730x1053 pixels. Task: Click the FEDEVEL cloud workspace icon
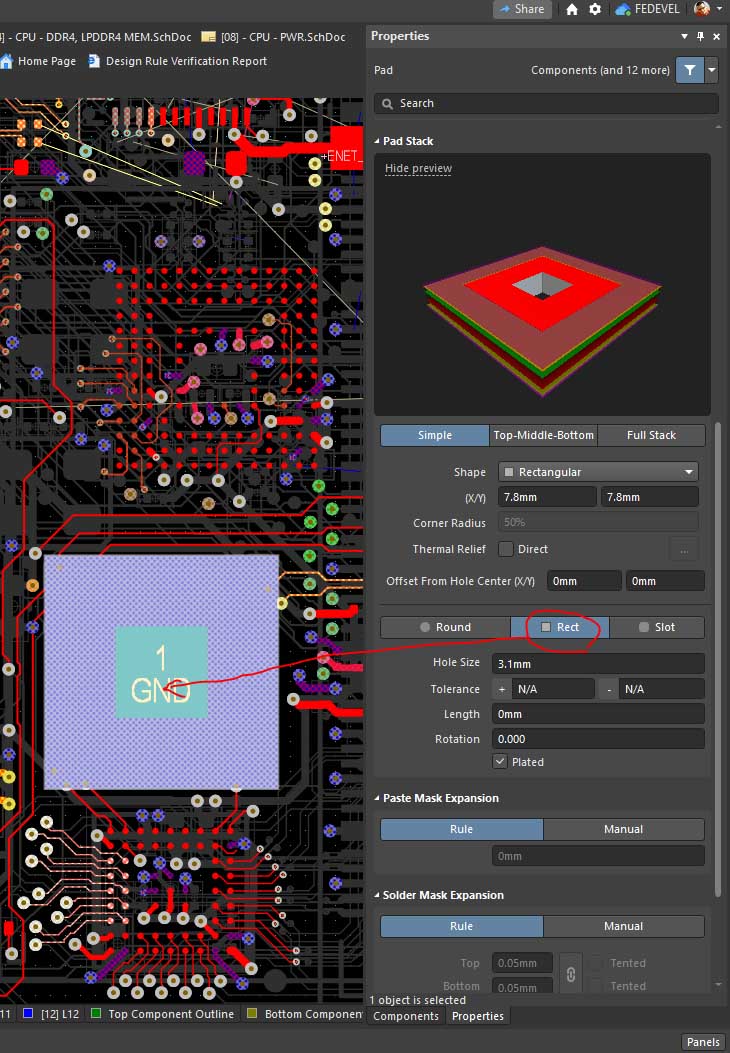(623, 9)
